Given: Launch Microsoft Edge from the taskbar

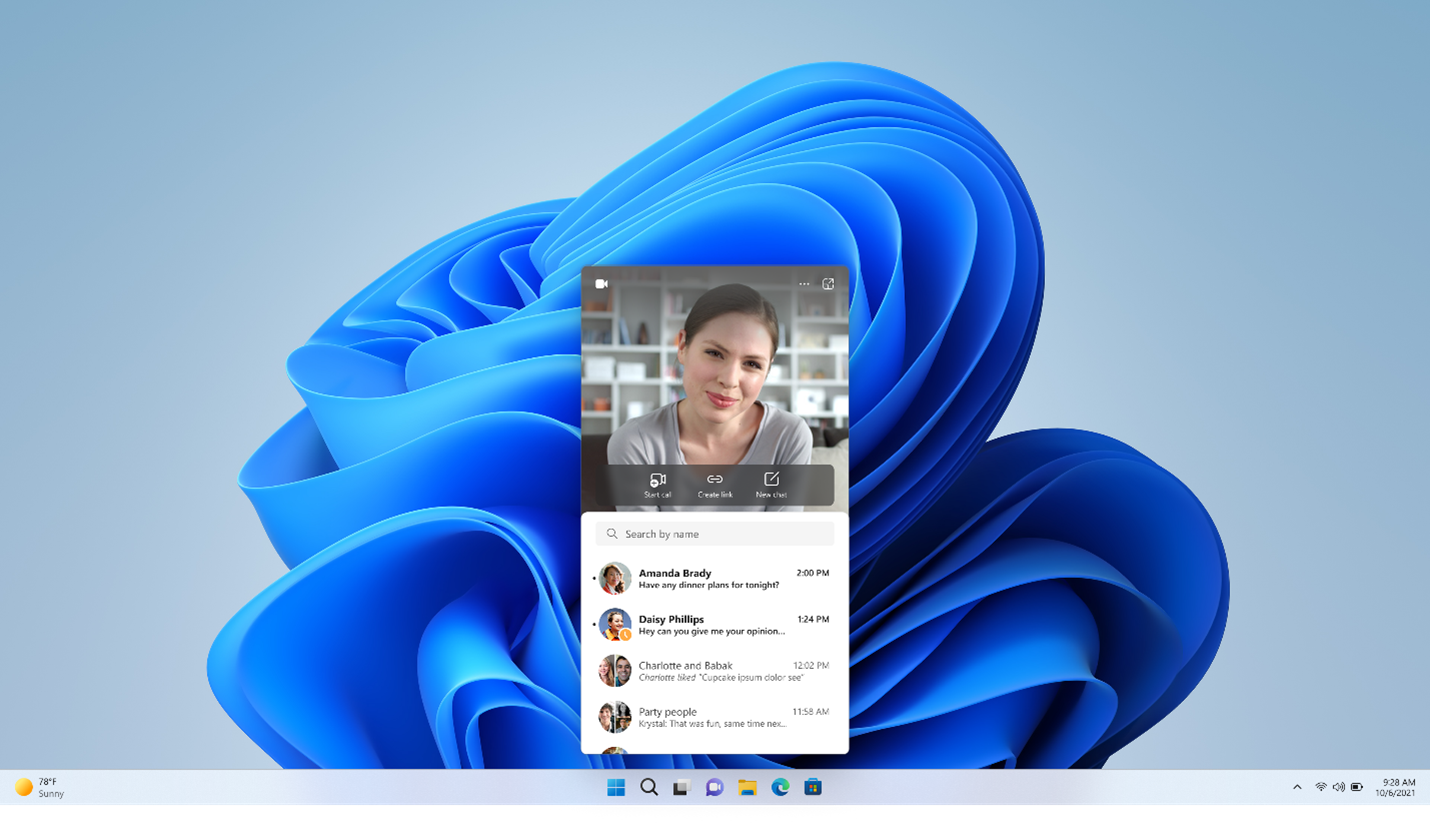Looking at the screenshot, I should [779, 787].
